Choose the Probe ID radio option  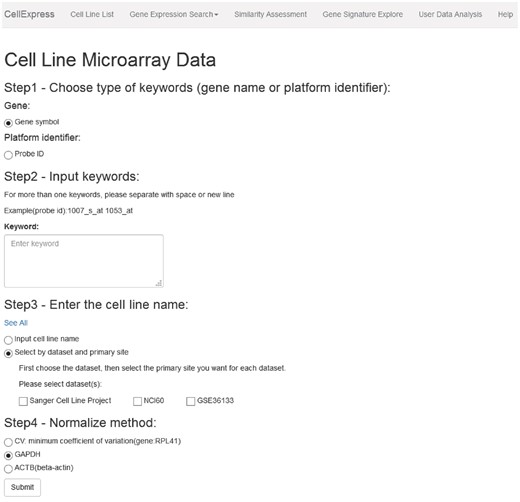tap(8, 155)
